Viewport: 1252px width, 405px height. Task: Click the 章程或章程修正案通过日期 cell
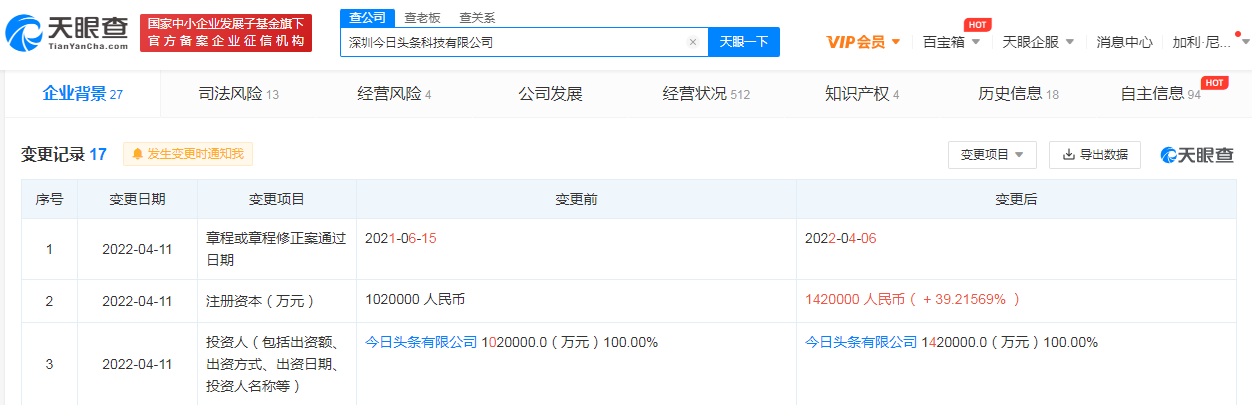pos(276,249)
